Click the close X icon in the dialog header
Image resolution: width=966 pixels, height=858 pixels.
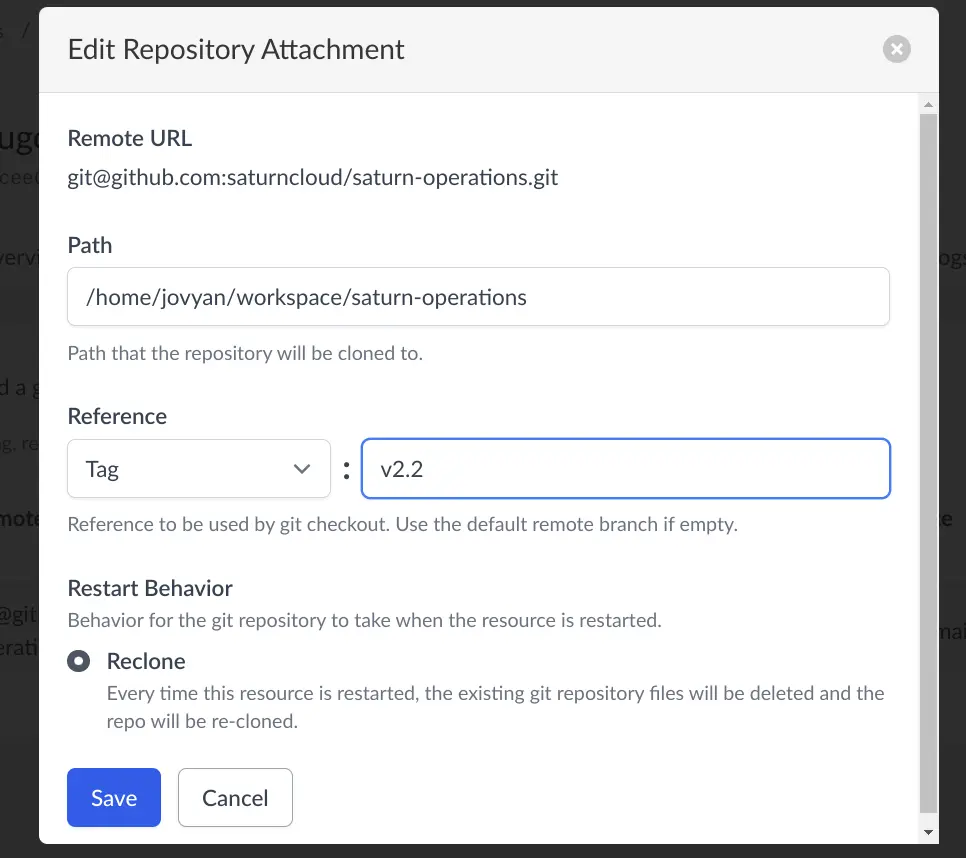click(x=897, y=48)
